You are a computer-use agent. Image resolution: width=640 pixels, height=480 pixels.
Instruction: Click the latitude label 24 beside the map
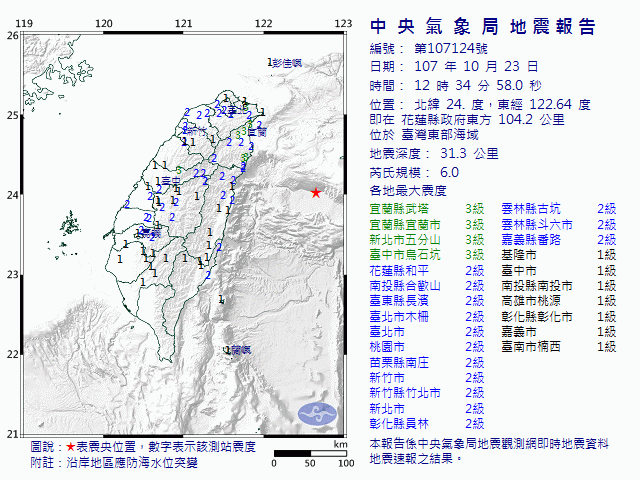[12, 195]
